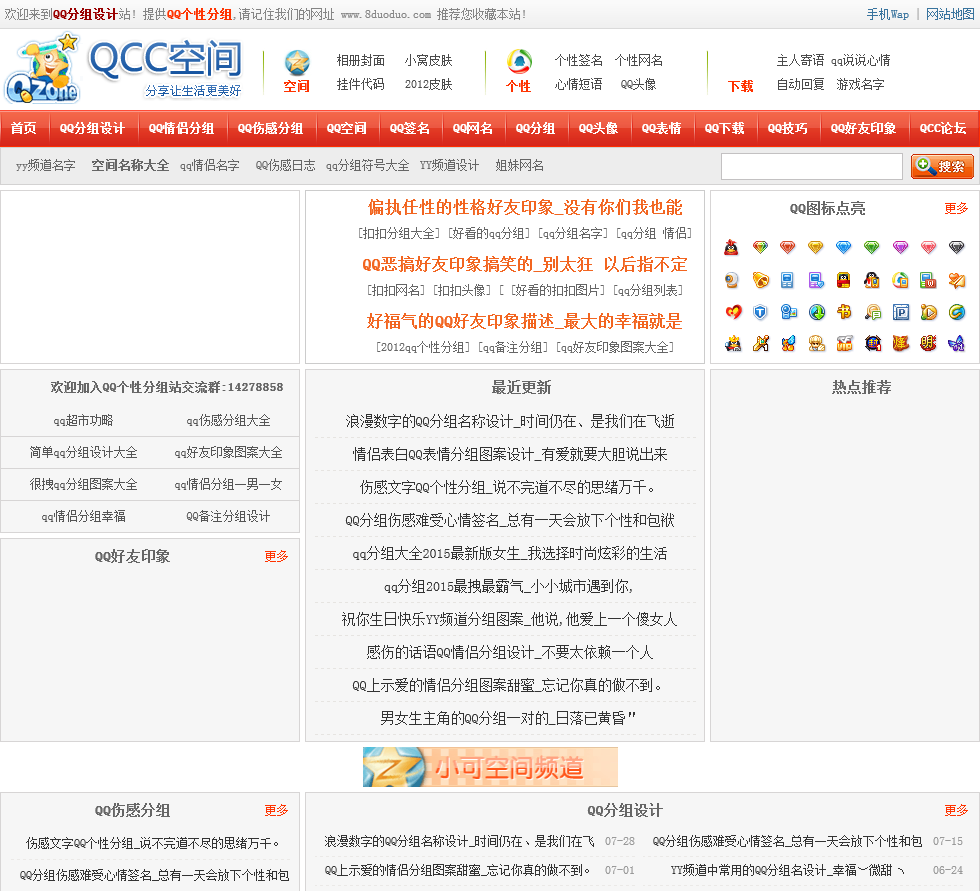
Task: Open article 浪漫数字的QQ分组名称设计 in 最近更新
Action: click(510, 421)
